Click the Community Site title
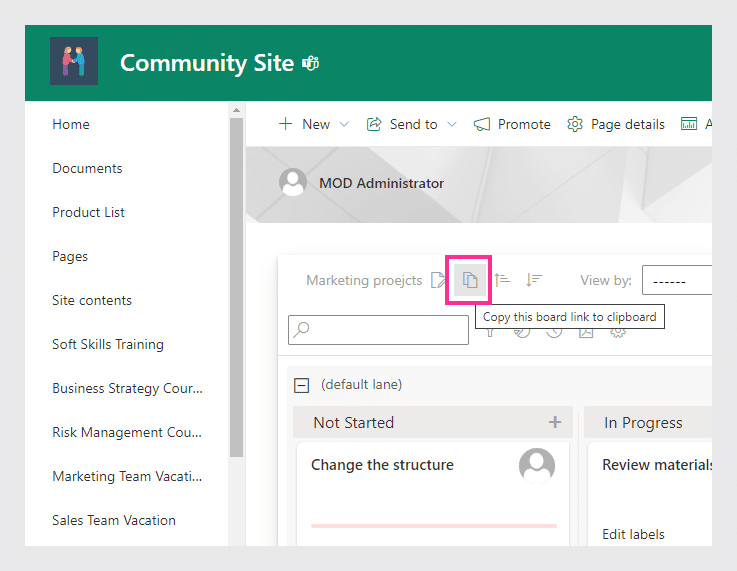 click(207, 63)
